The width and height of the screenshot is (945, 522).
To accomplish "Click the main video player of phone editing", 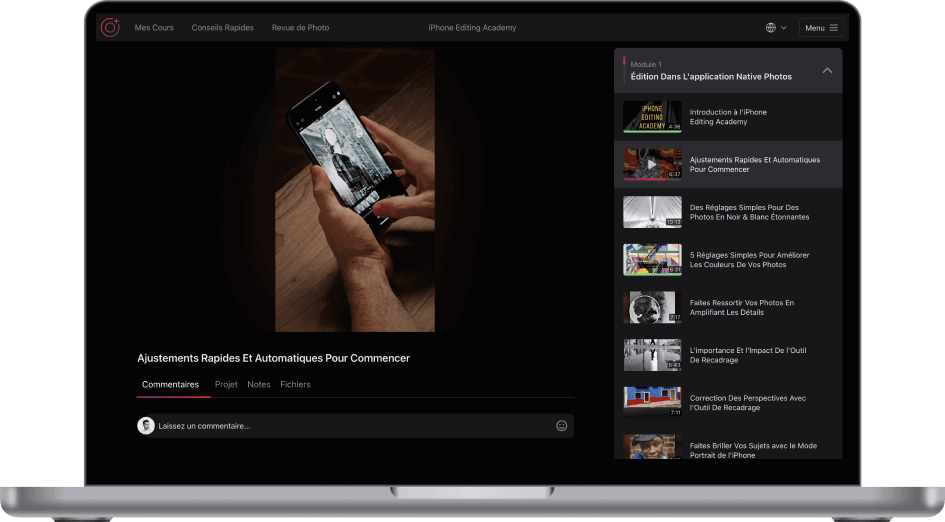I will tap(355, 190).
